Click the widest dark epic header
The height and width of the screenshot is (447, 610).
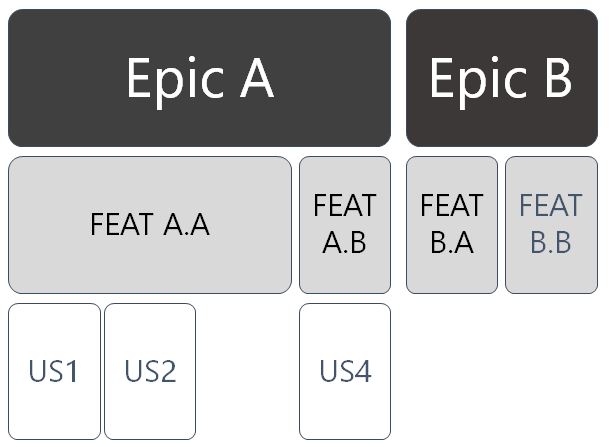tap(199, 78)
